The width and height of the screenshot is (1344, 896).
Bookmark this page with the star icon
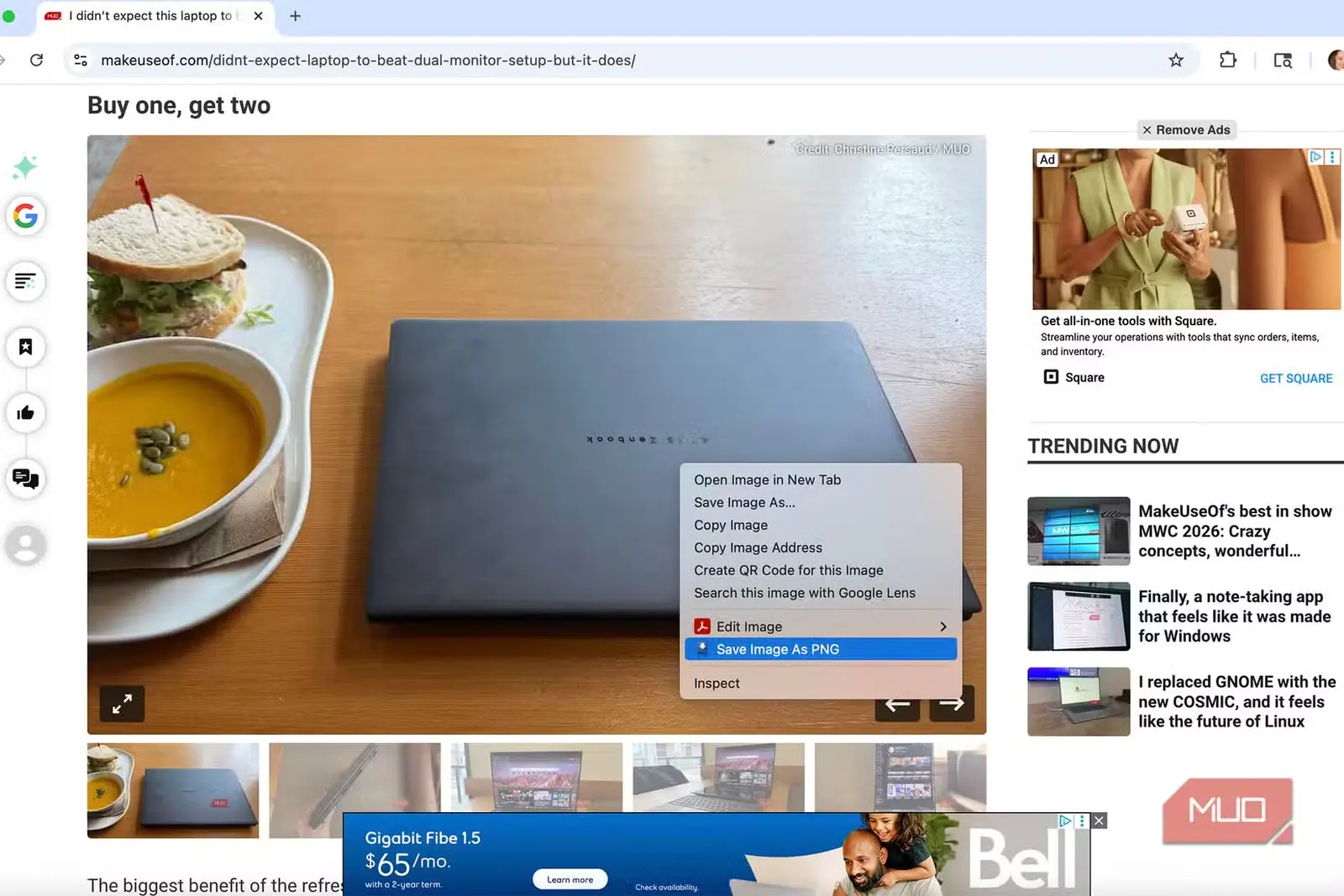(1176, 60)
